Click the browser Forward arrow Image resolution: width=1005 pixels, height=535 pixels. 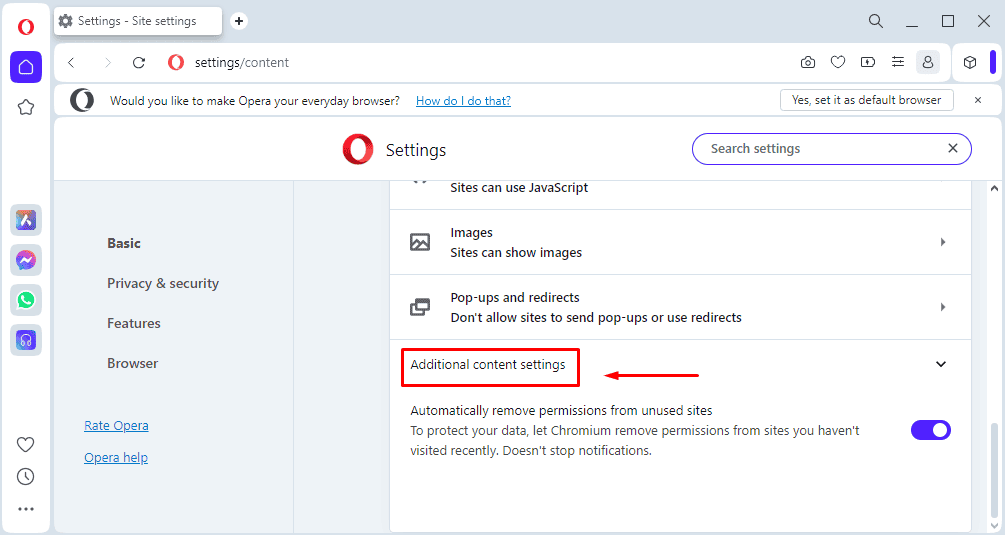click(107, 62)
